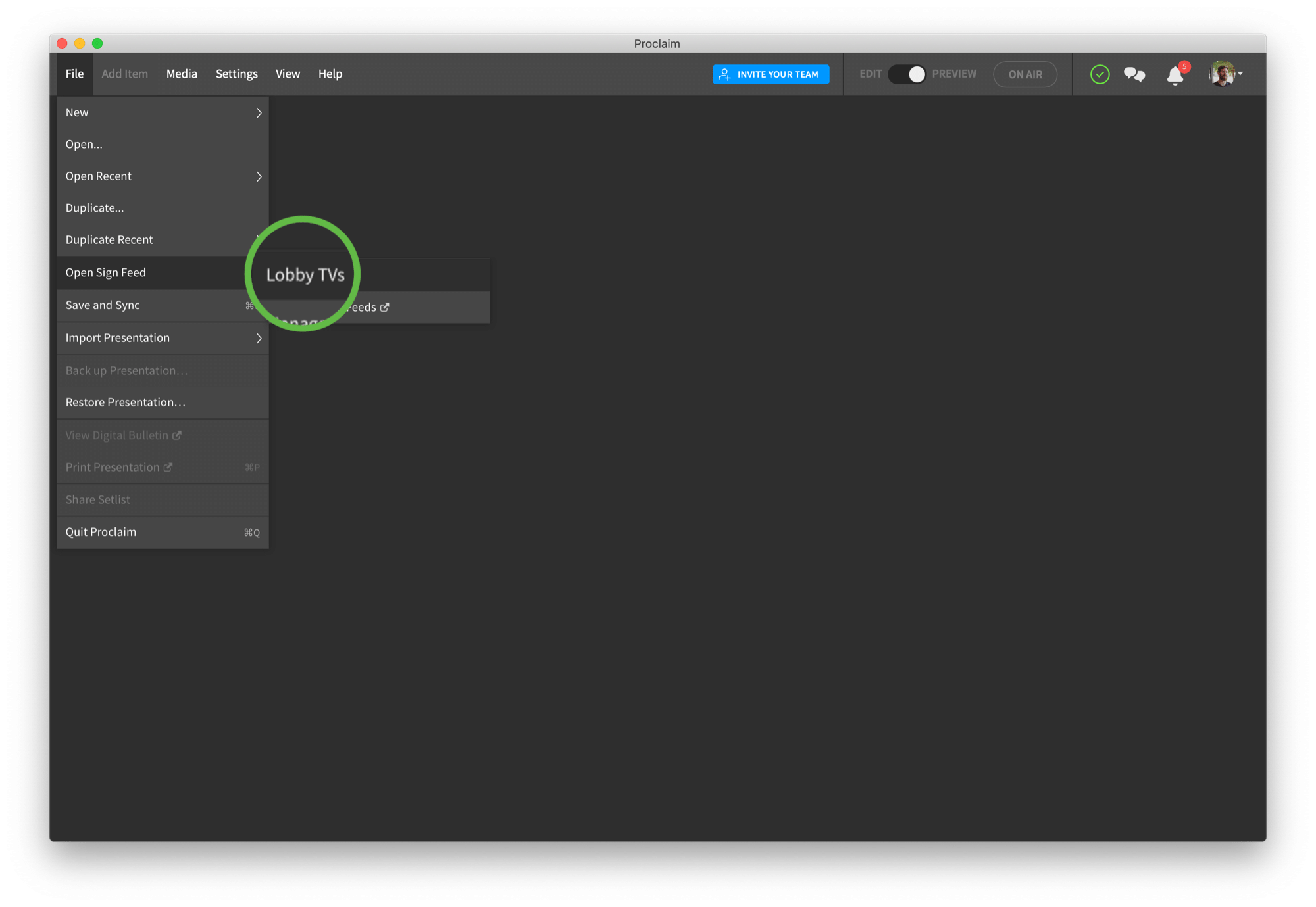This screenshot has height=907, width=1316.
Task: Open the profile dropdown arrow
Action: pyautogui.click(x=1240, y=74)
